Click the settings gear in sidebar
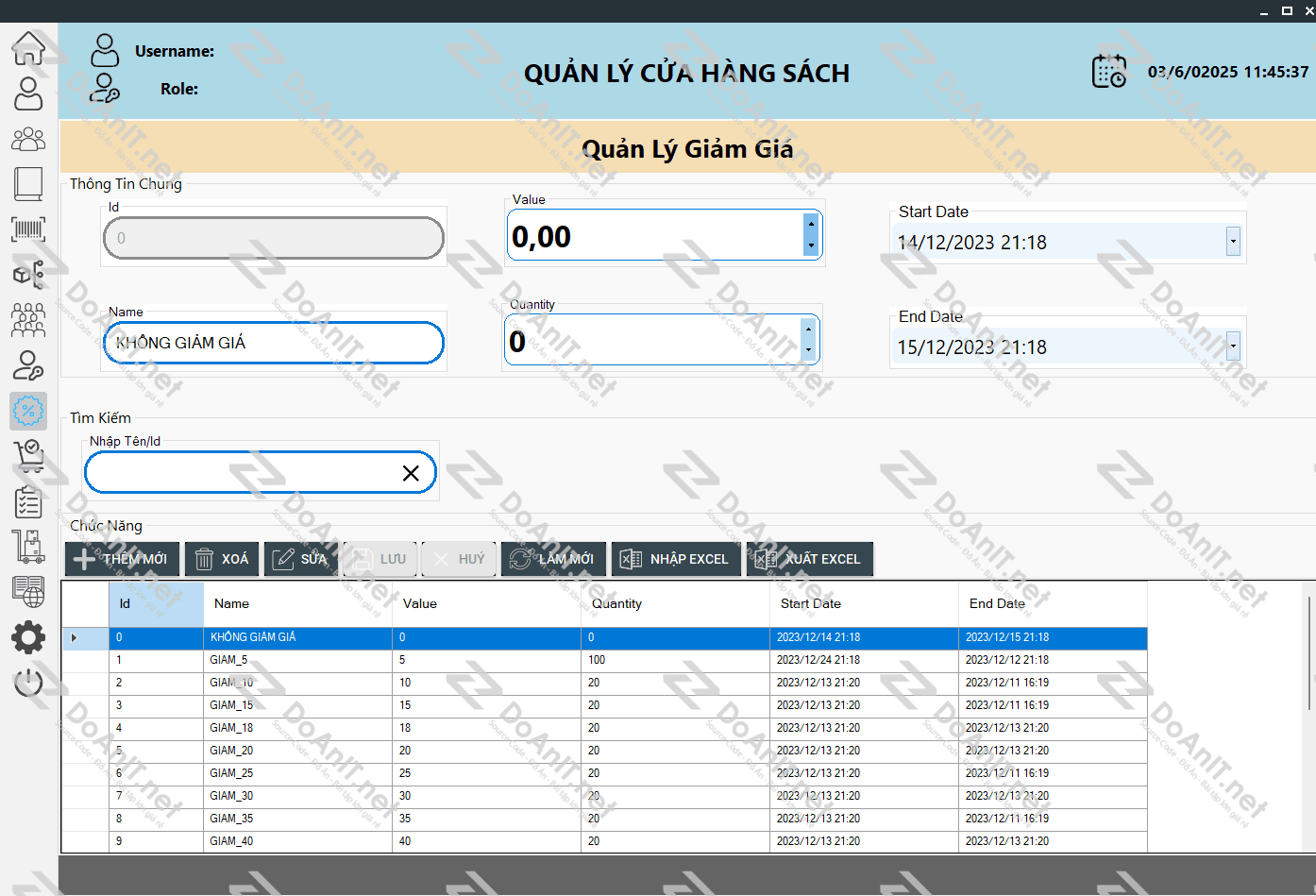The width and height of the screenshot is (1316, 896). pyautogui.click(x=28, y=637)
